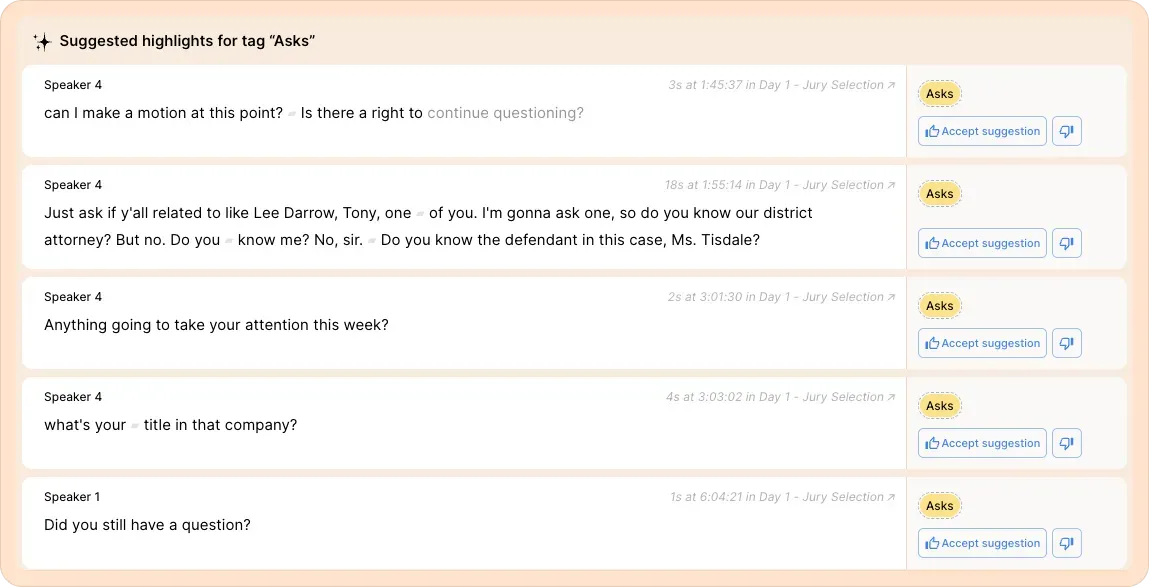Select the 'Did you still have a question?' text

click(147, 525)
